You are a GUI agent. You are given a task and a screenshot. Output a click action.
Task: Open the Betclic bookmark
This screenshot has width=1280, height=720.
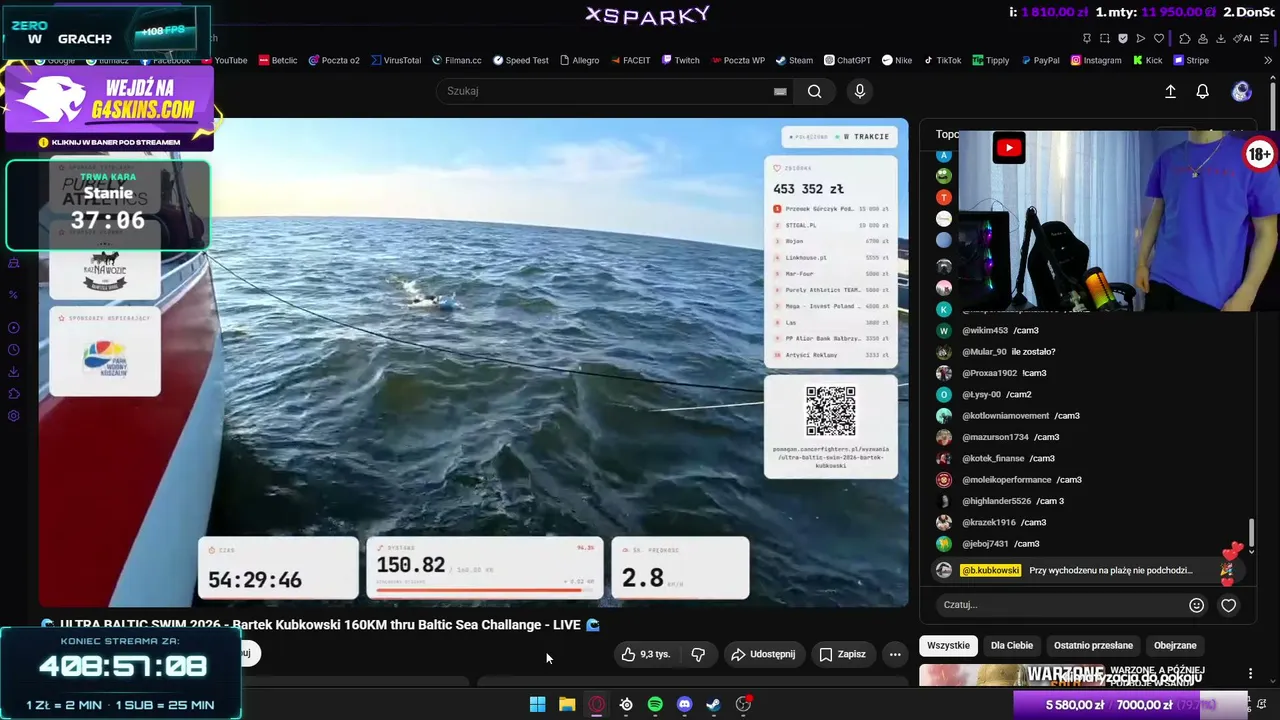point(278,60)
